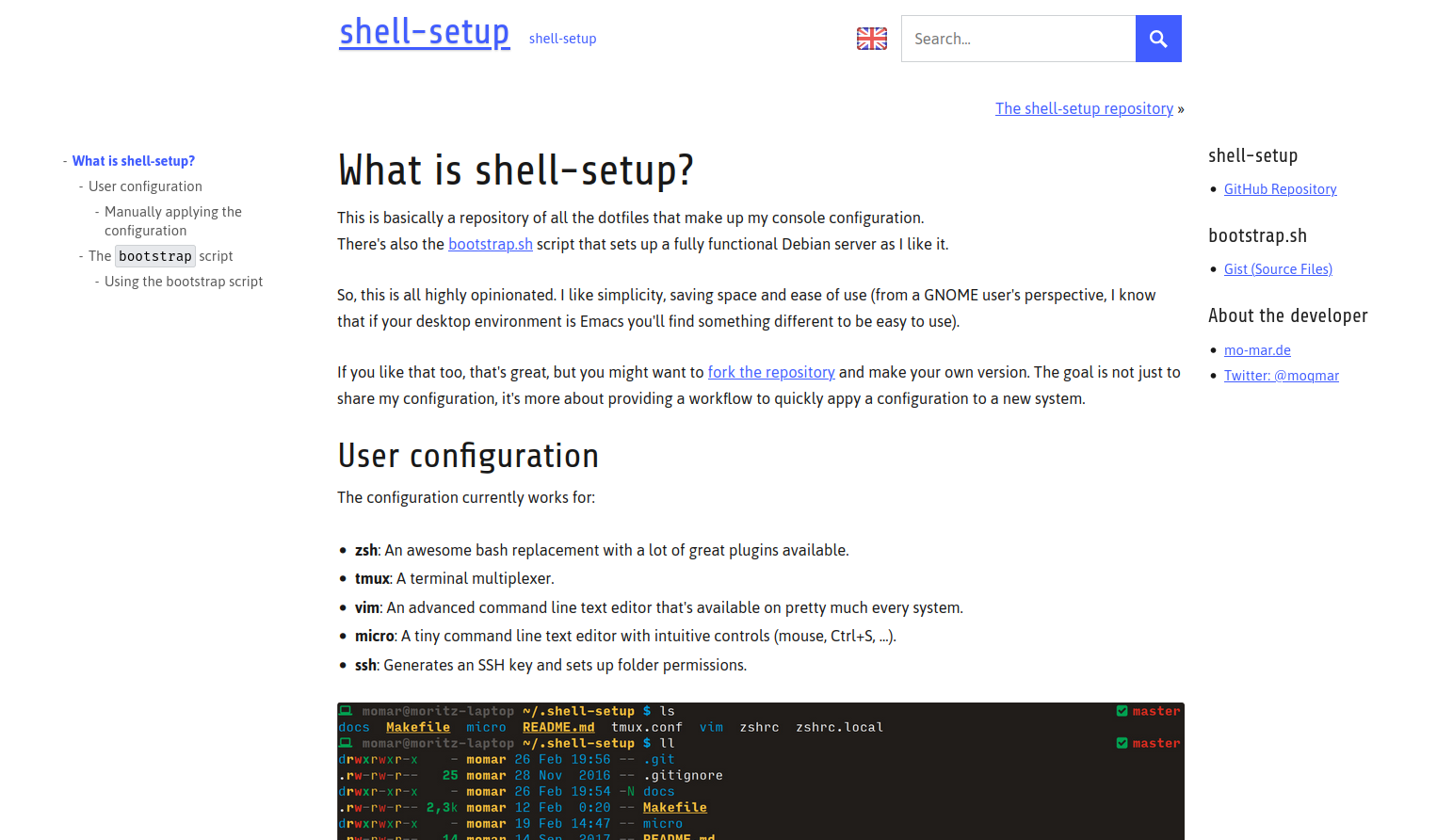
Task: Select the bold ssh list item
Action: click(x=365, y=665)
